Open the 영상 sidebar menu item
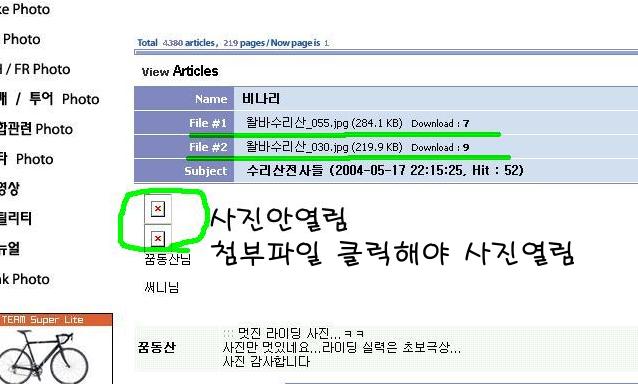 tap(9, 189)
